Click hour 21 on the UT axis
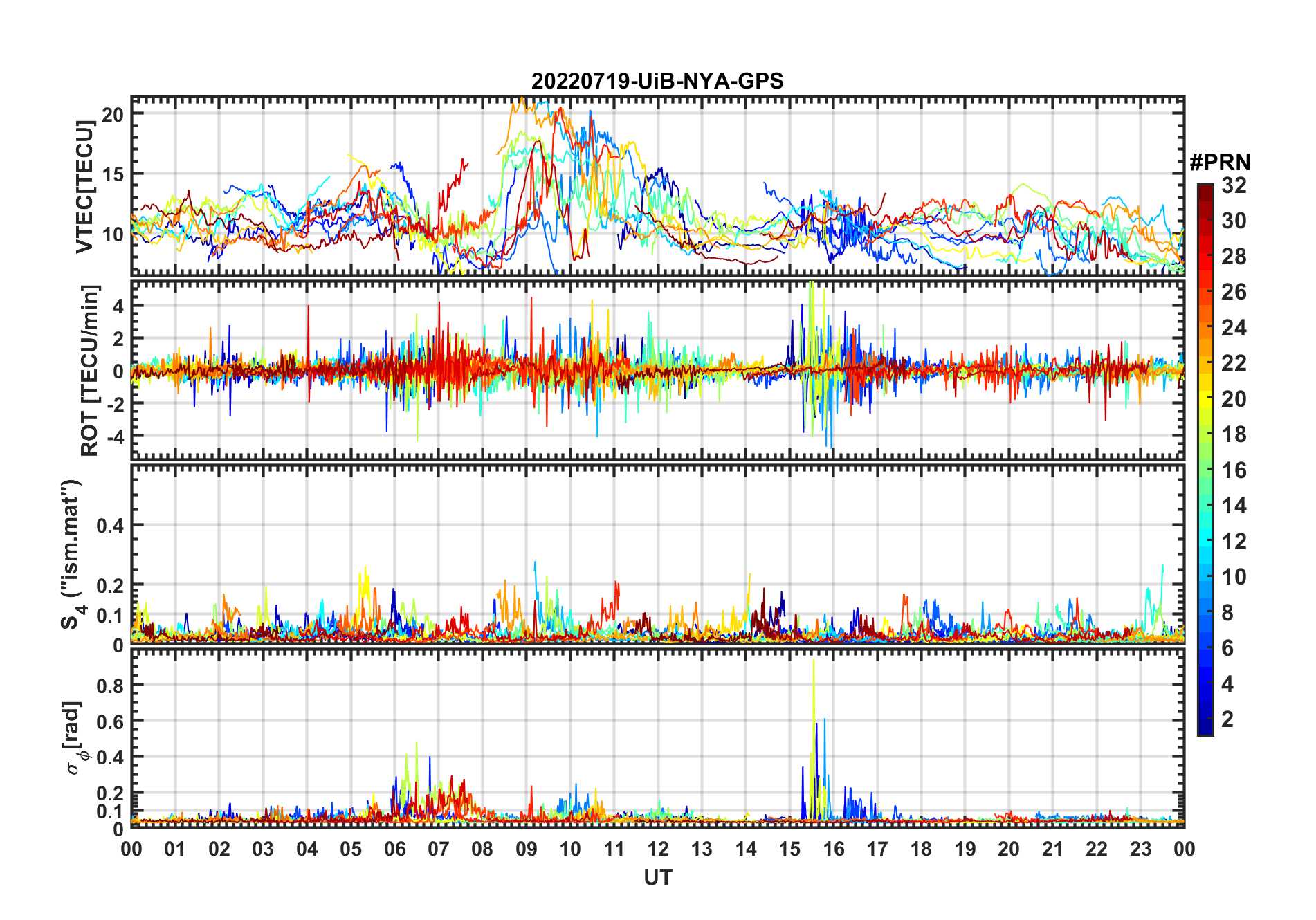Screen dimensions: 1316x920 coord(1053,849)
